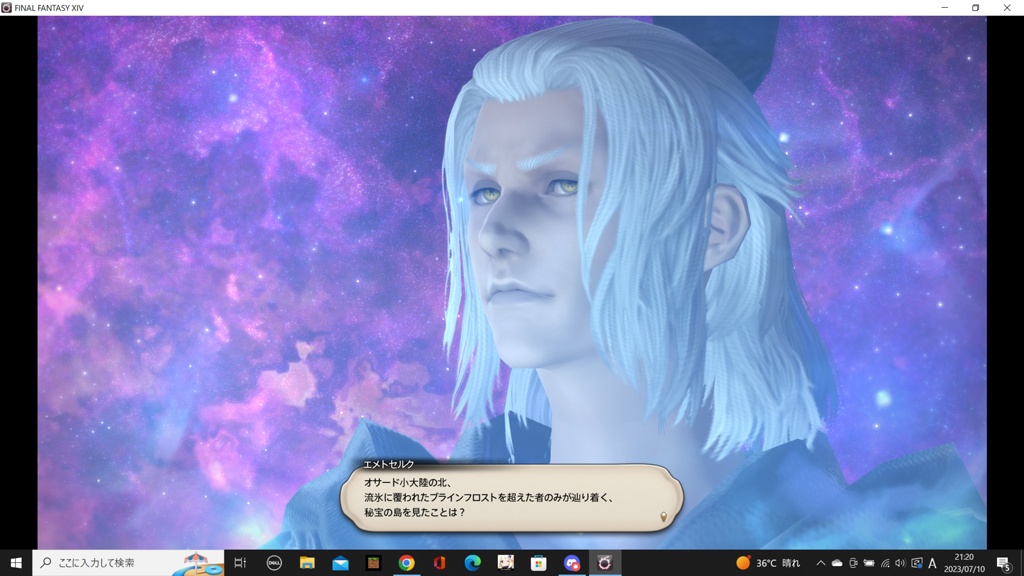The image size is (1024, 576).
Task: Open the anime character app on taskbar
Action: coord(505,562)
